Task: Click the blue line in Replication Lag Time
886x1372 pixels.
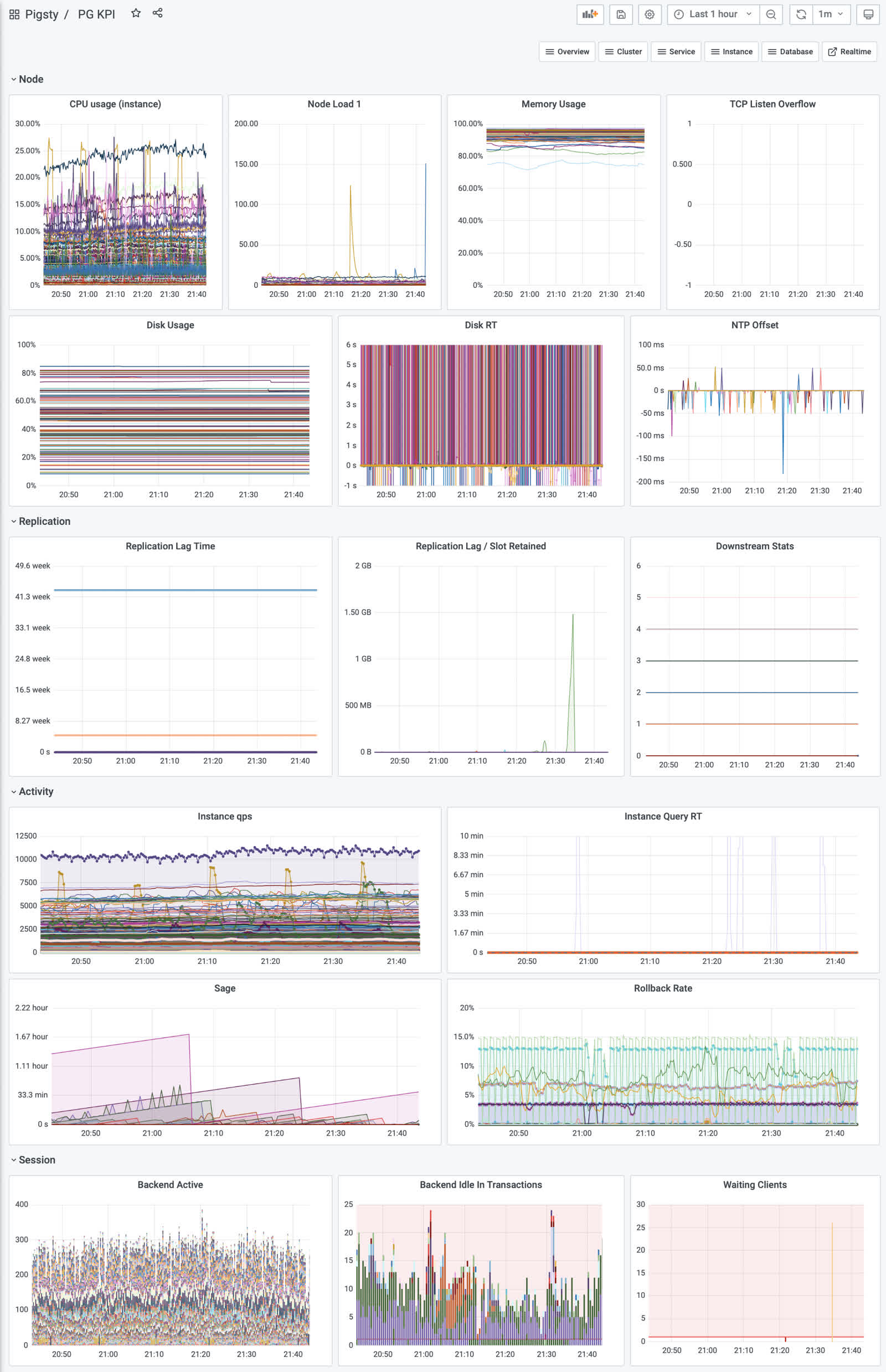Action: tap(186, 590)
